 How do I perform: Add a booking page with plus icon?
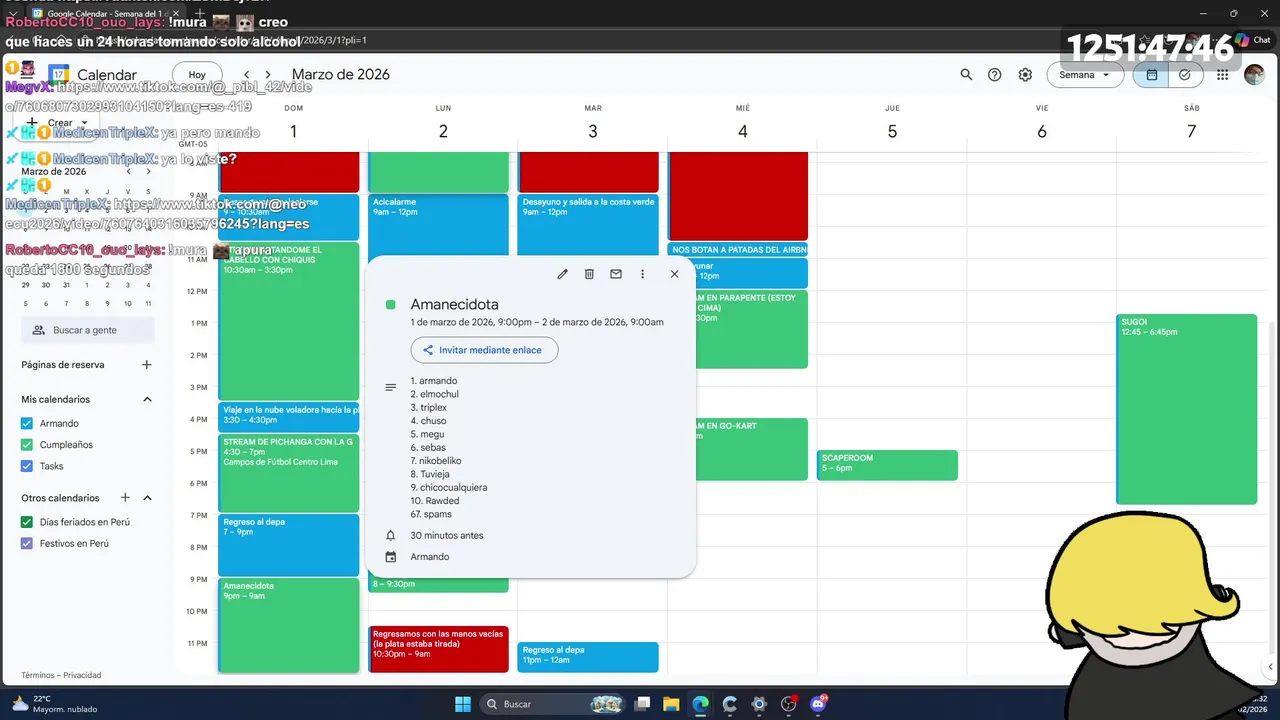click(x=147, y=365)
